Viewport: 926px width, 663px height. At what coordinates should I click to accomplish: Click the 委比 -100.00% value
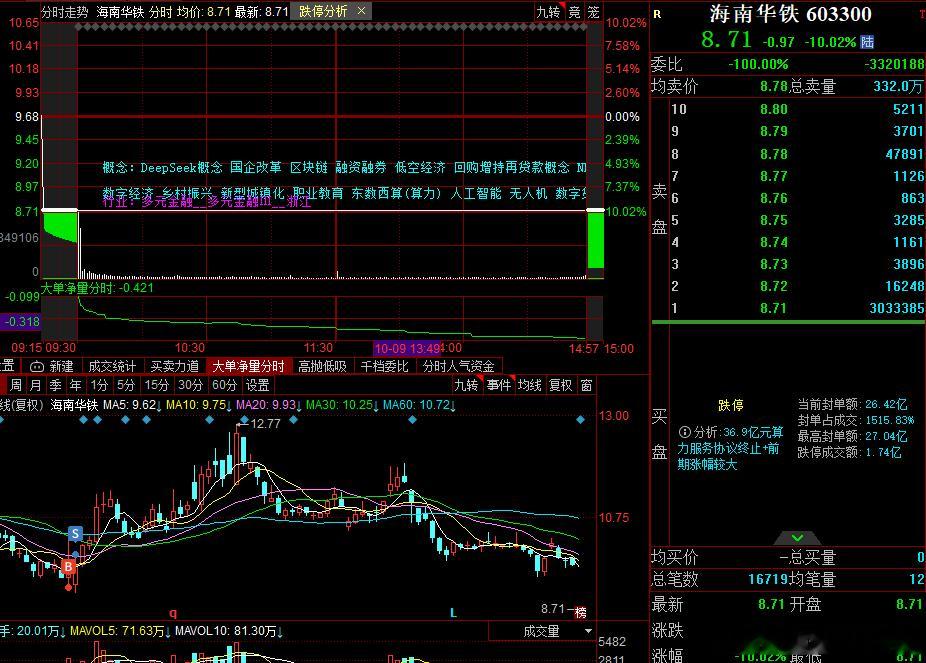758,64
